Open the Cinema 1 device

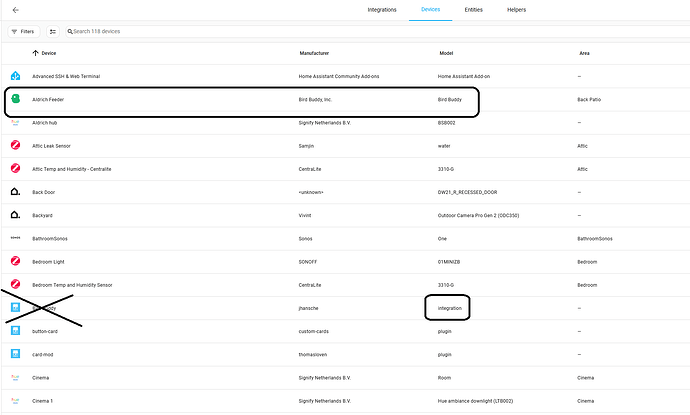(x=42, y=401)
